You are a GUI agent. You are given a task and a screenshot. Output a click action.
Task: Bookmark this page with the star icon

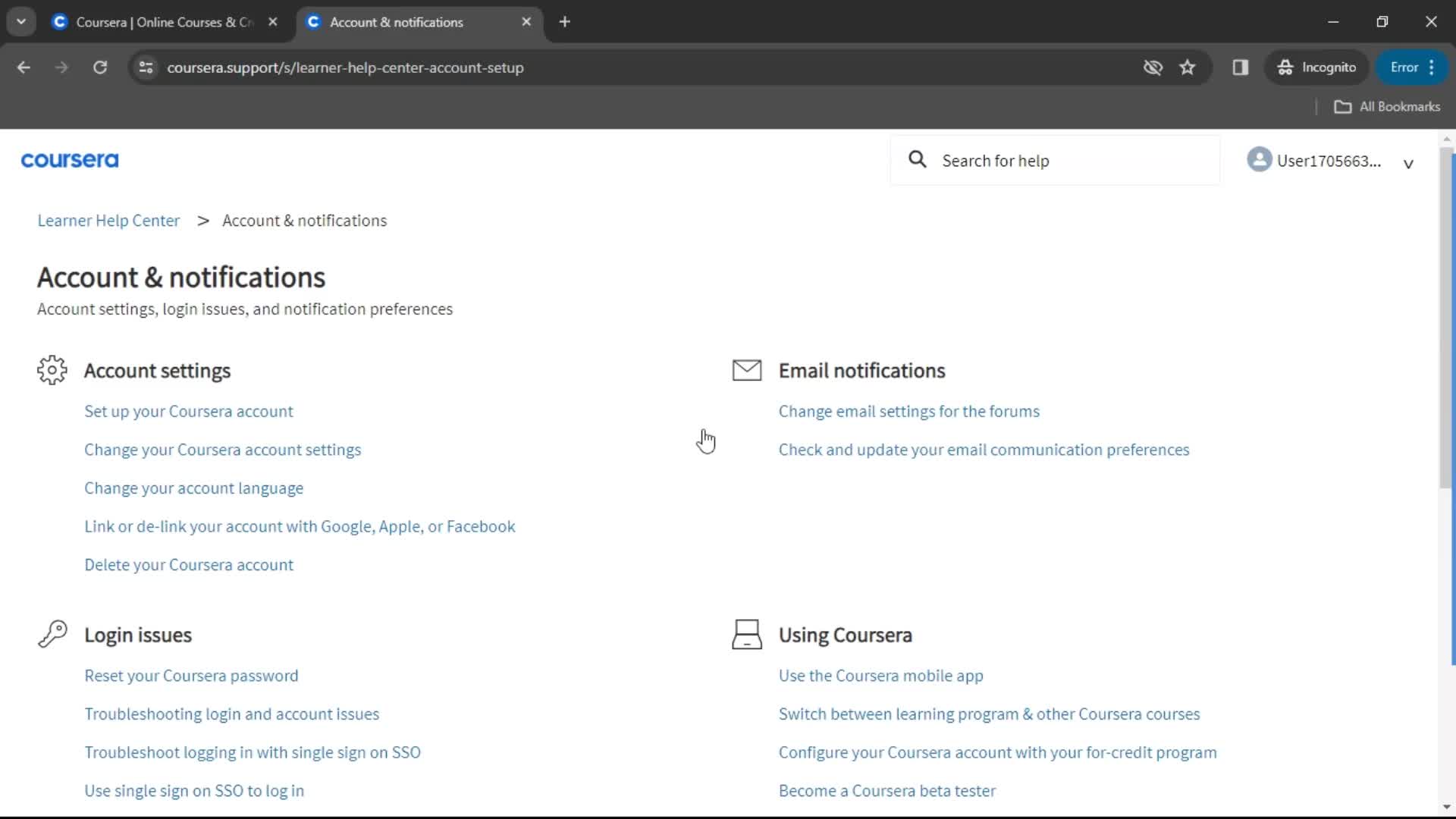pos(1188,67)
